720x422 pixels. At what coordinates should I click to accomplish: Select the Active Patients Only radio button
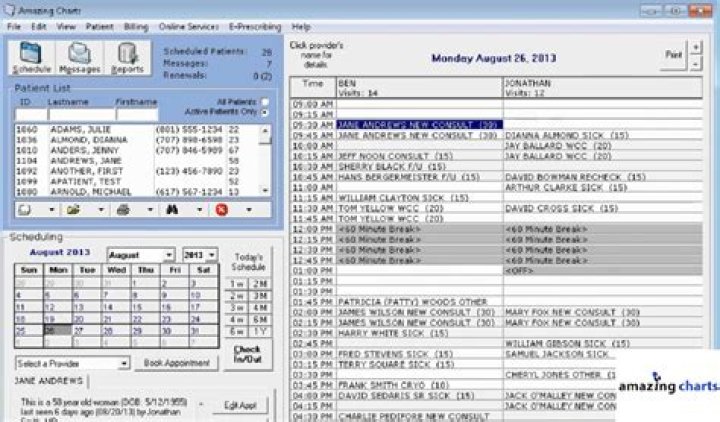264,112
